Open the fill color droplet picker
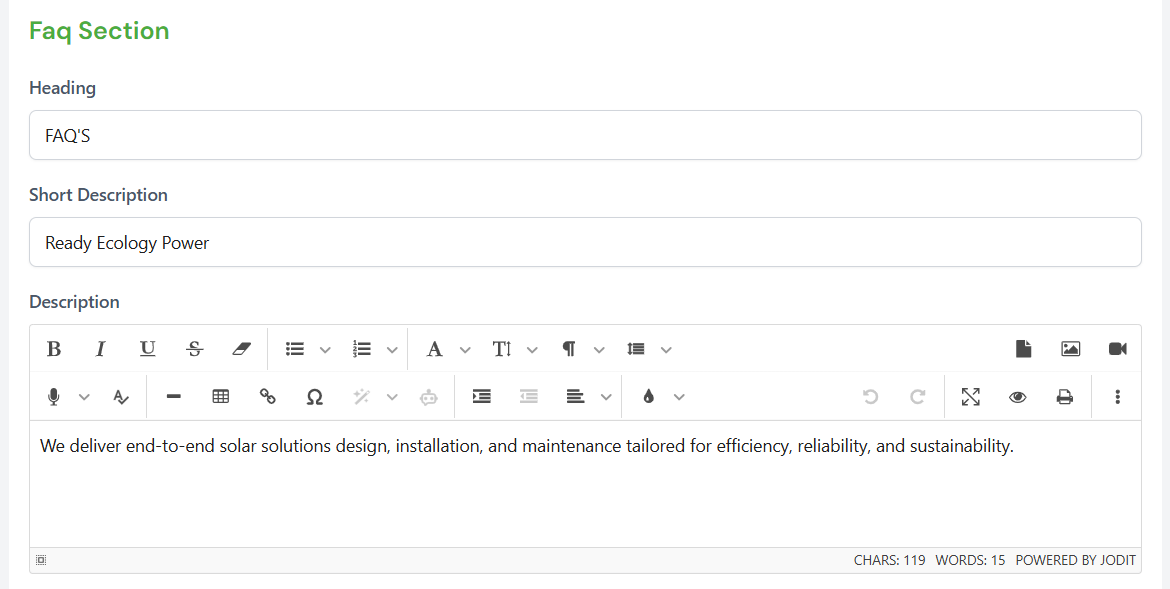This screenshot has height=589, width=1170. coord(648,396)
